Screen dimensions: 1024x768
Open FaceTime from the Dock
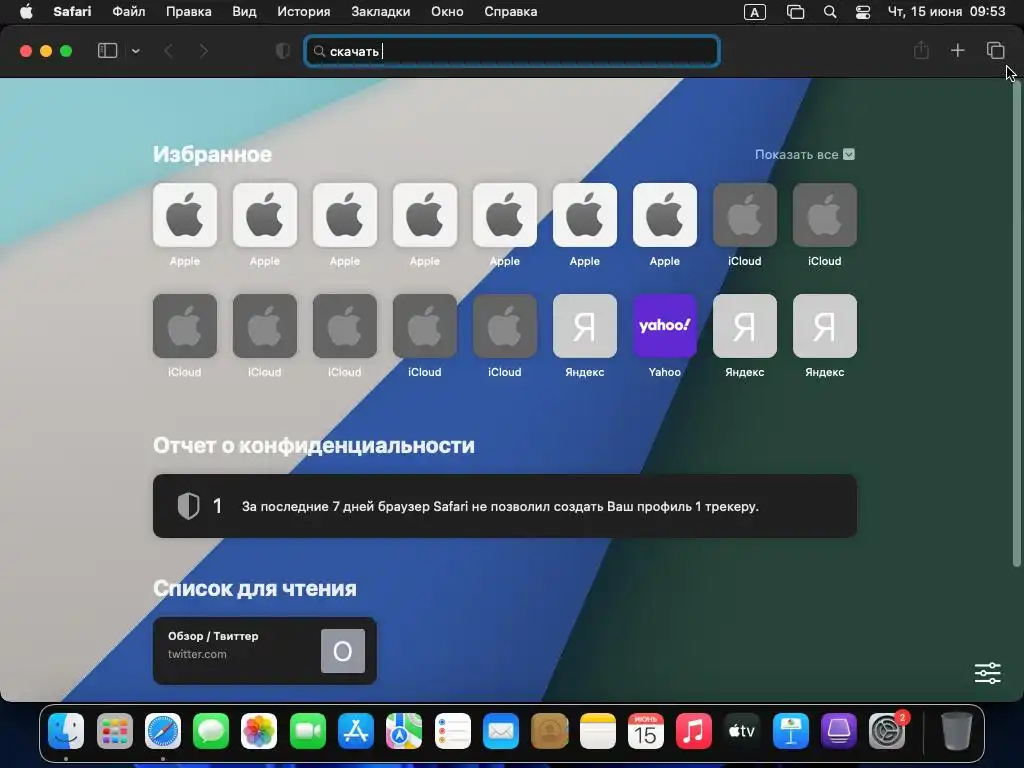308,731
